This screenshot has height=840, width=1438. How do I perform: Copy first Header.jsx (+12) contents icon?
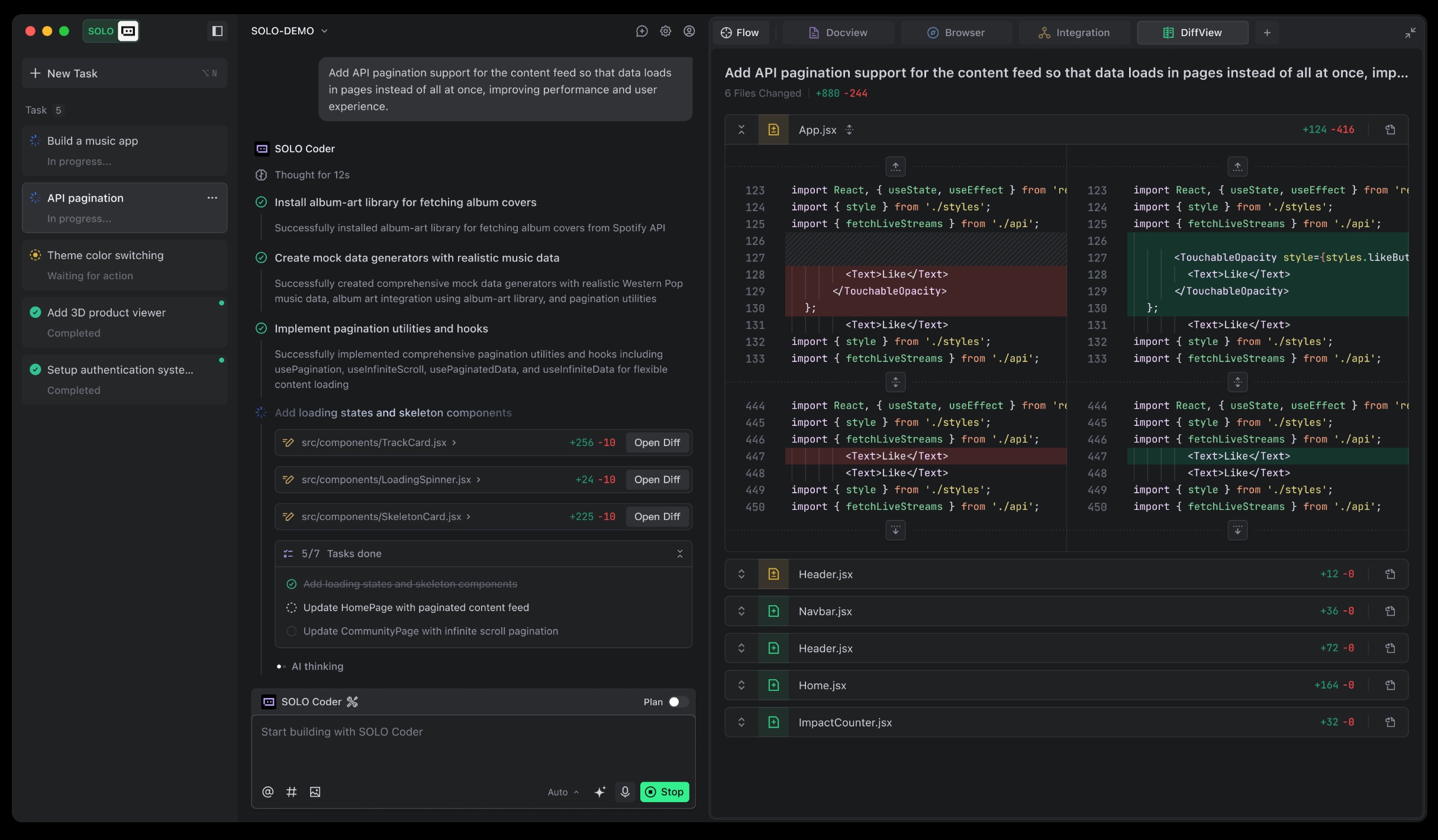click(x=1391, y=574)
